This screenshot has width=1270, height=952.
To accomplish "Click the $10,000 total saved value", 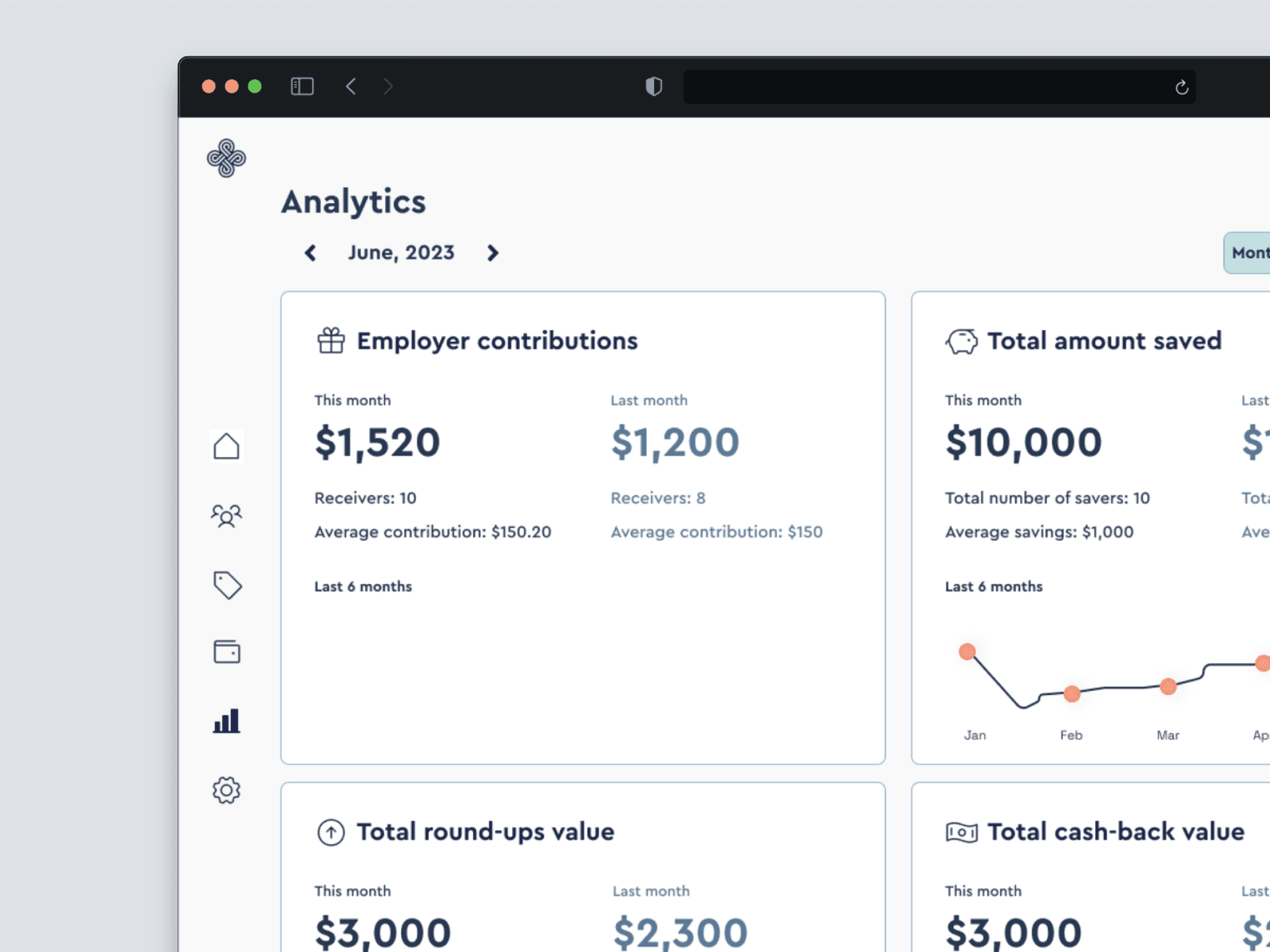I will click(x=1024, y=443).
